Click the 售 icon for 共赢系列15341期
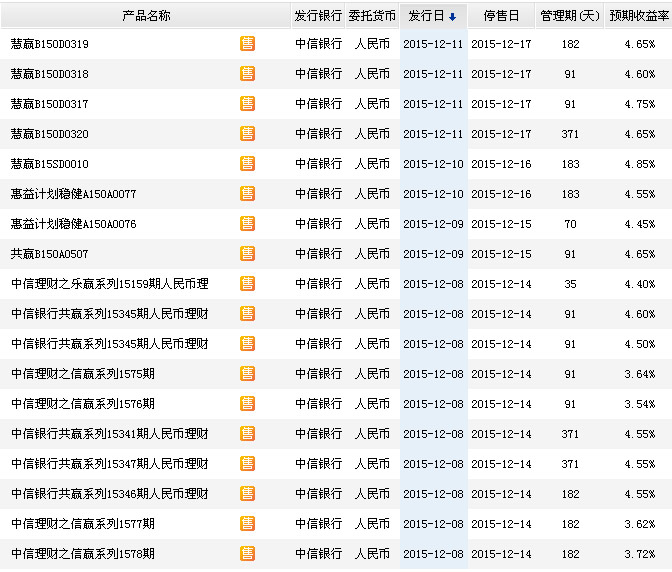 click(247, 434)
